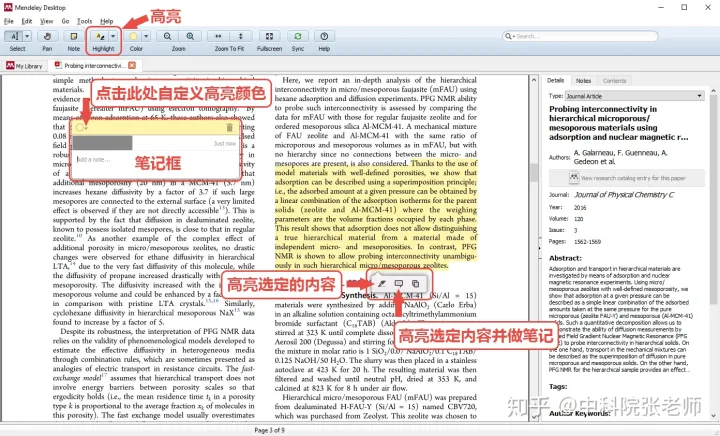
Task: Open the View menu
Action: (x=46, y=21)
